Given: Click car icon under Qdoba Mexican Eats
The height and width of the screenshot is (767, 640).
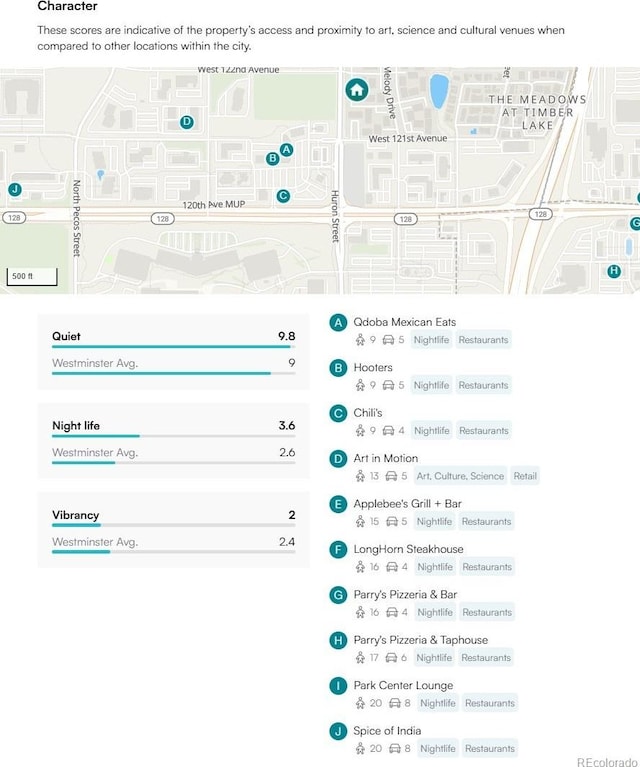Looking at the screenshot, I should (x=388, y=340).
